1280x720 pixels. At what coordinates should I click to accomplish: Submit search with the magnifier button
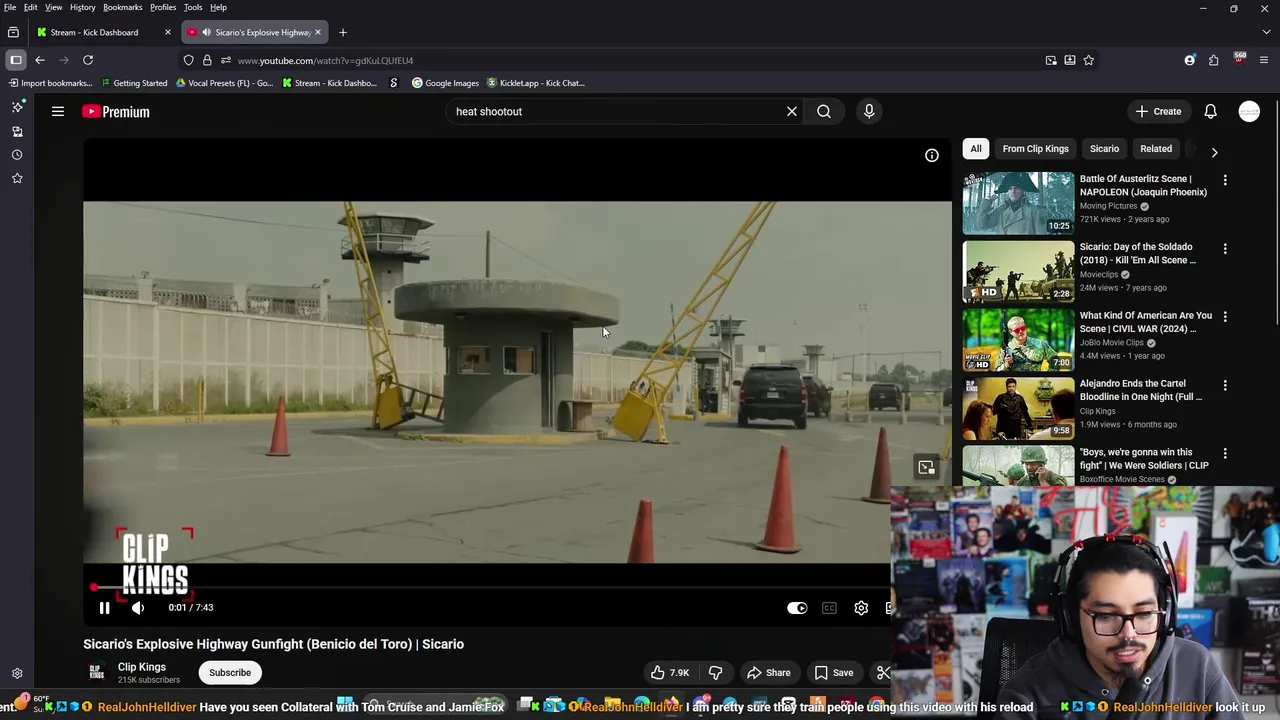tap(824, 111)
